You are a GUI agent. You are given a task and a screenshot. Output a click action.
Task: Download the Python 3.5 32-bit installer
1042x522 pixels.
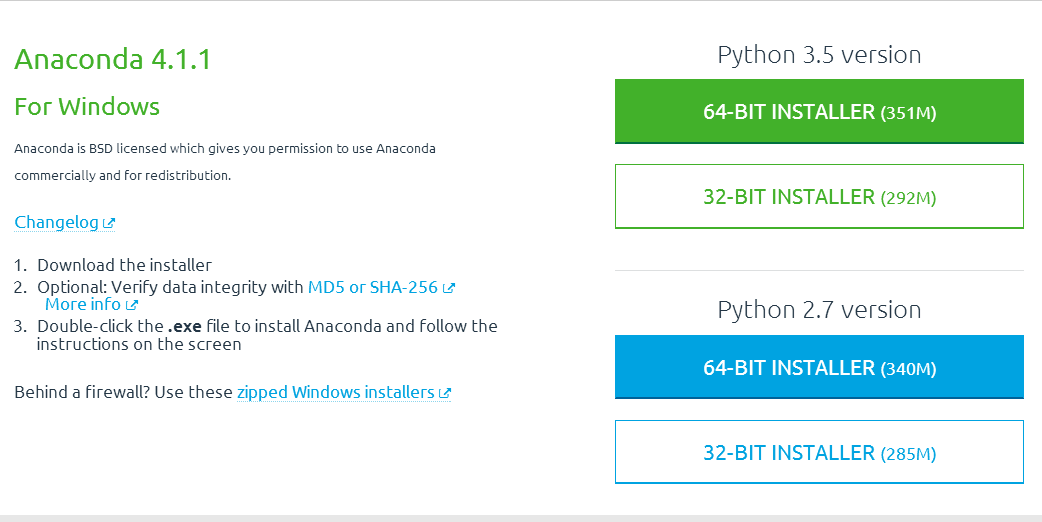(819, 197)
